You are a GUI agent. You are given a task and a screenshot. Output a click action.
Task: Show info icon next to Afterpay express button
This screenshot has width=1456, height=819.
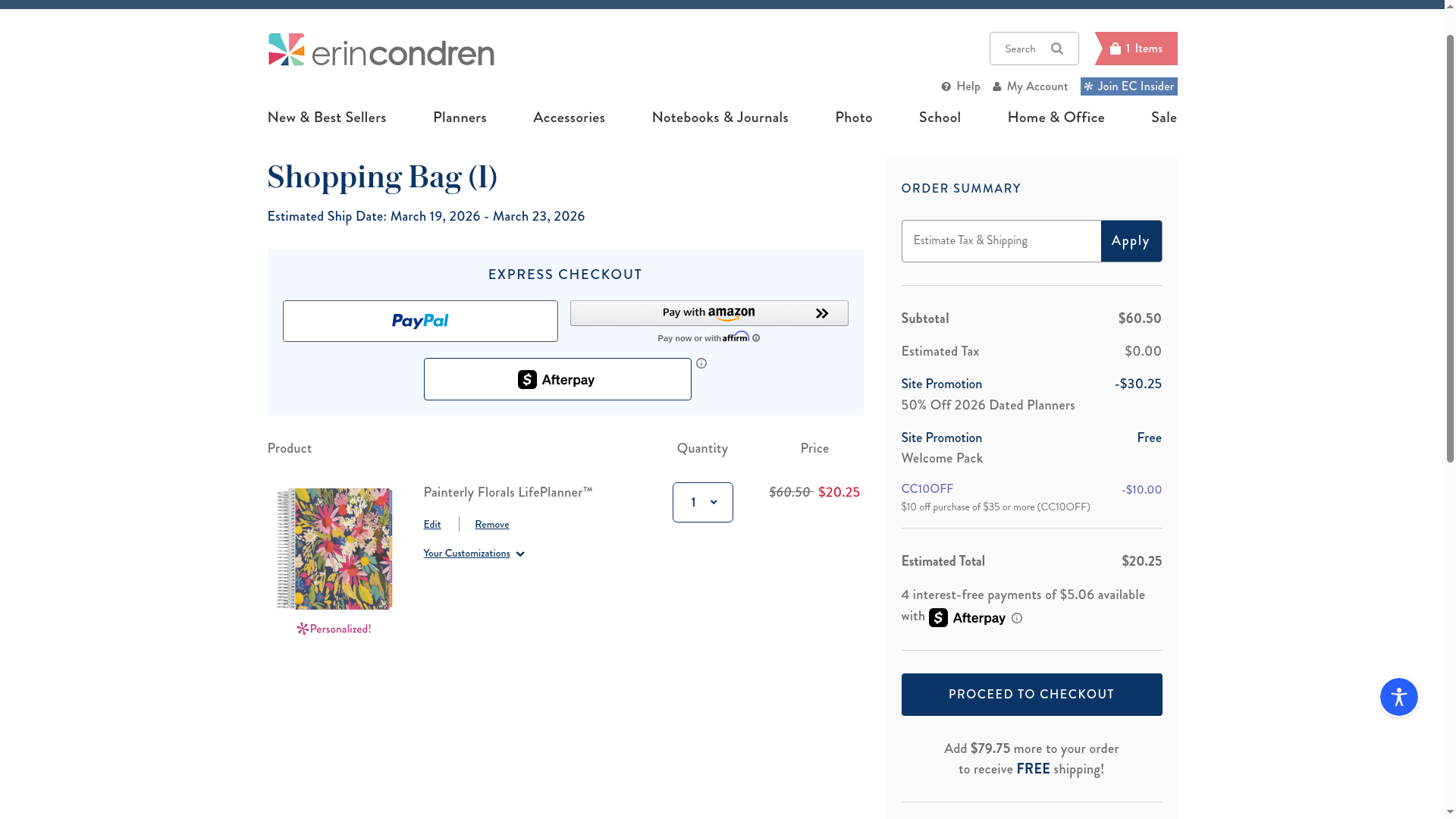[701, 363]
